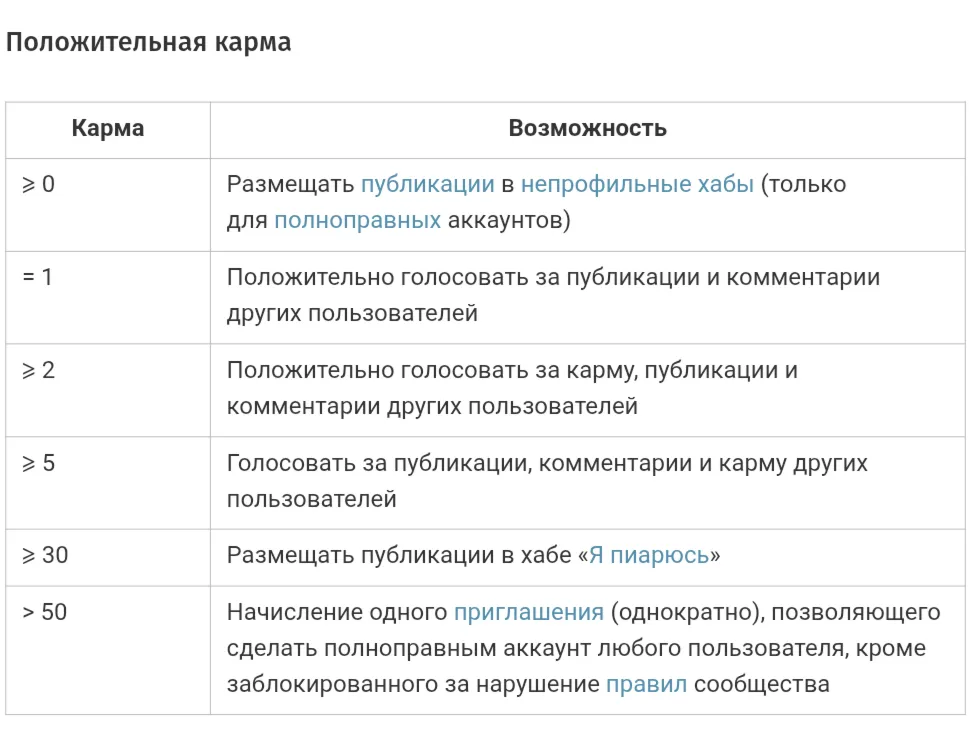Follow the «непрофильные хабы» link
The image size is (969, 731).
[637, 184]
